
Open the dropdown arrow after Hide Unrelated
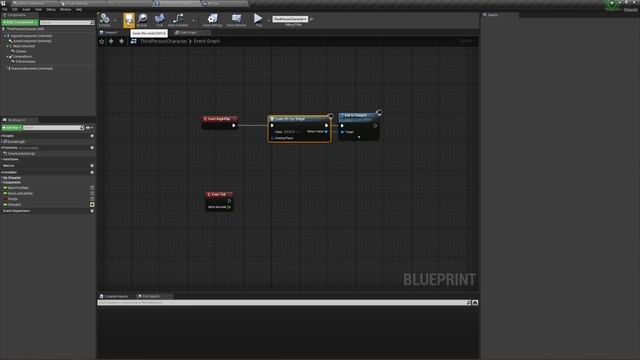(x=193, y=20)
